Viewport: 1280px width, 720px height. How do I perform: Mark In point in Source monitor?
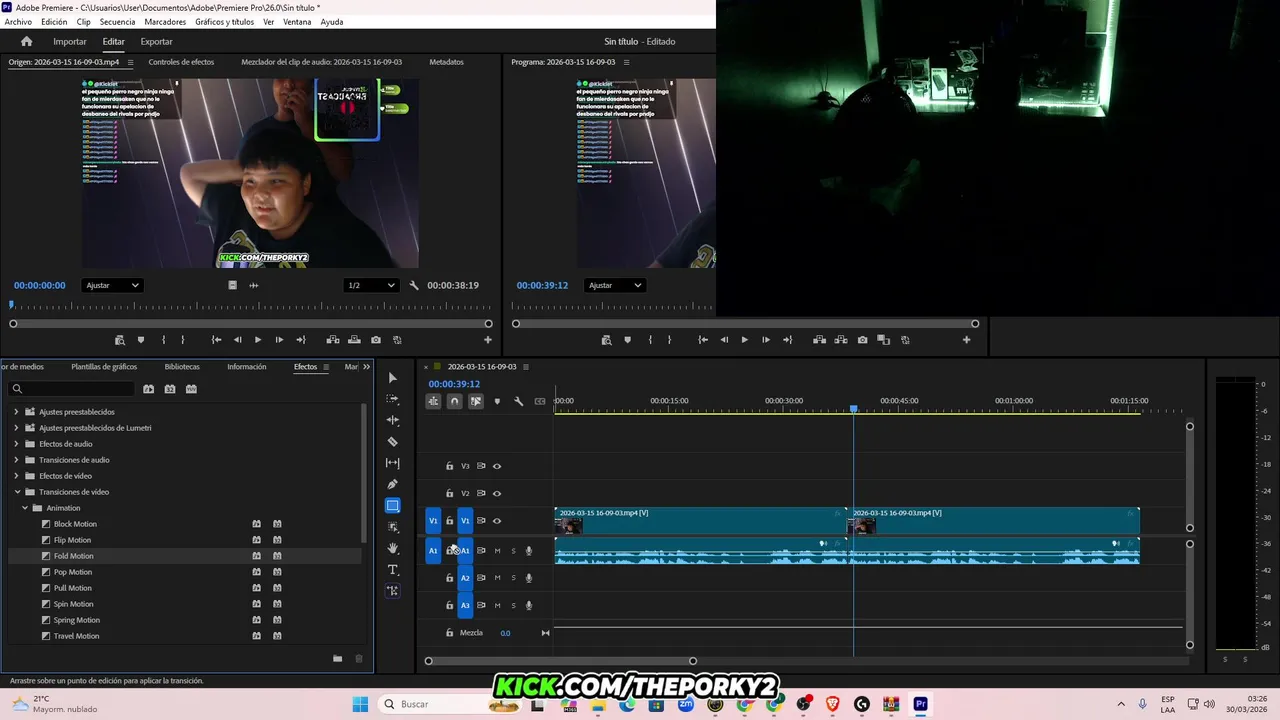click(163, 340)
